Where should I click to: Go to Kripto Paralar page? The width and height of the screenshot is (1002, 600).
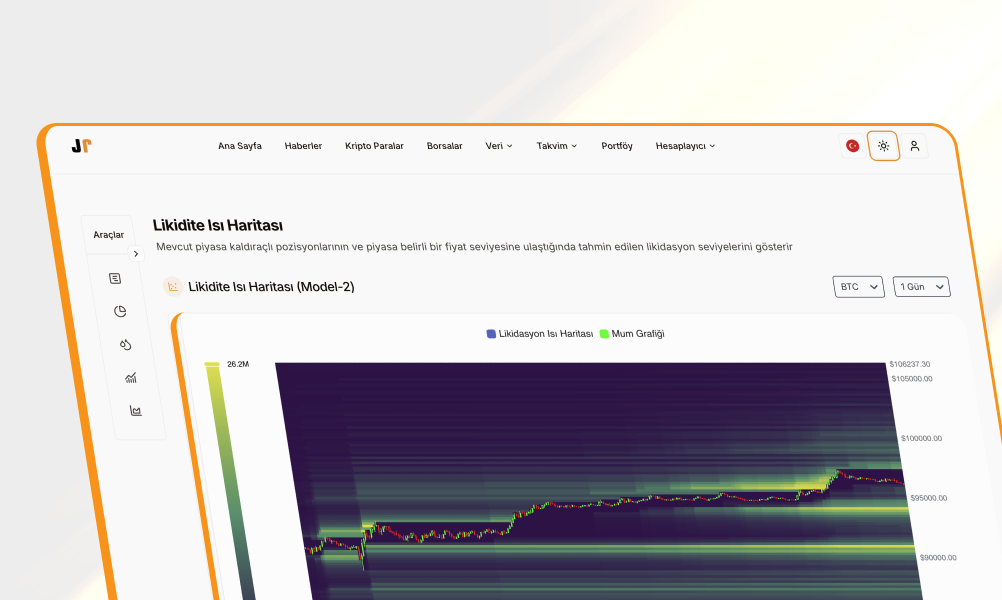374,146
